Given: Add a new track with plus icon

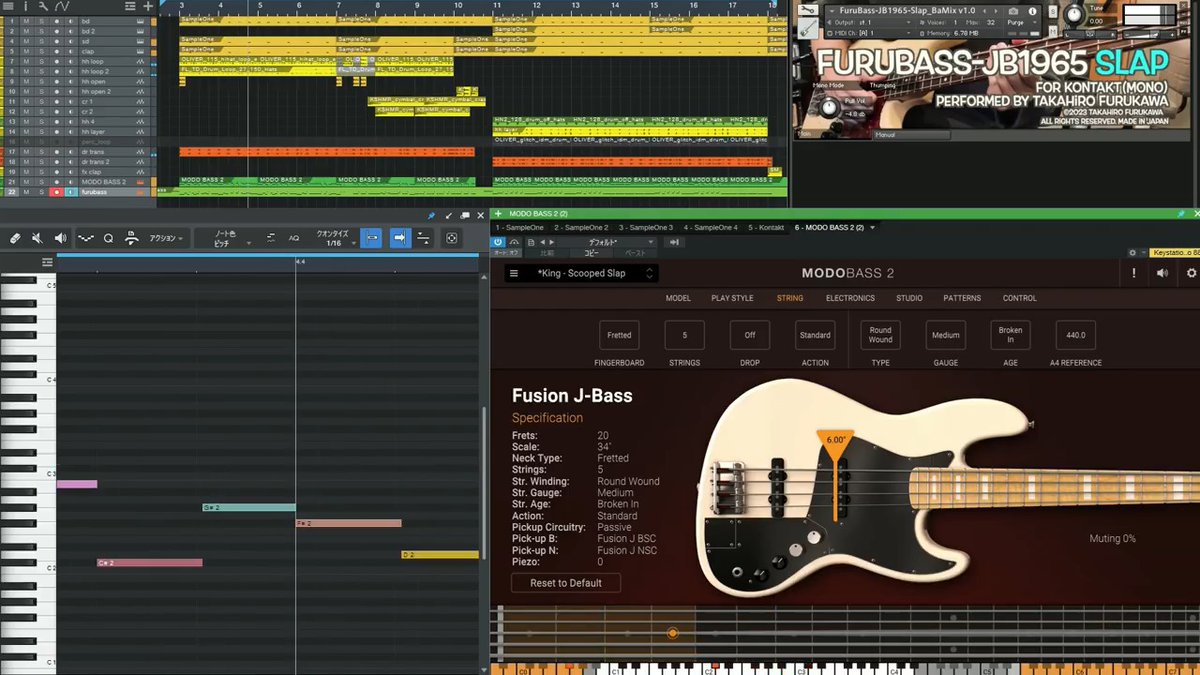Looking at the screenshot, I should [148, 6].
